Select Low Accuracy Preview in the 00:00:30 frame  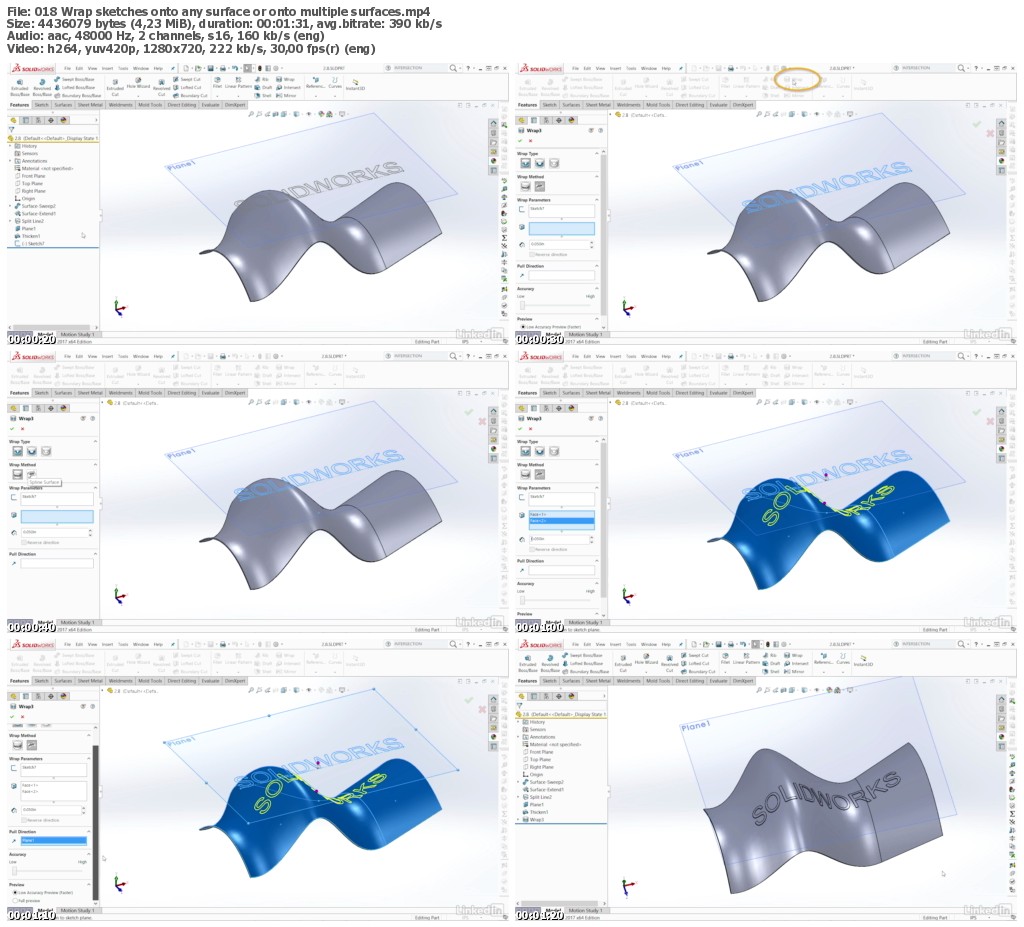(522, 327)
